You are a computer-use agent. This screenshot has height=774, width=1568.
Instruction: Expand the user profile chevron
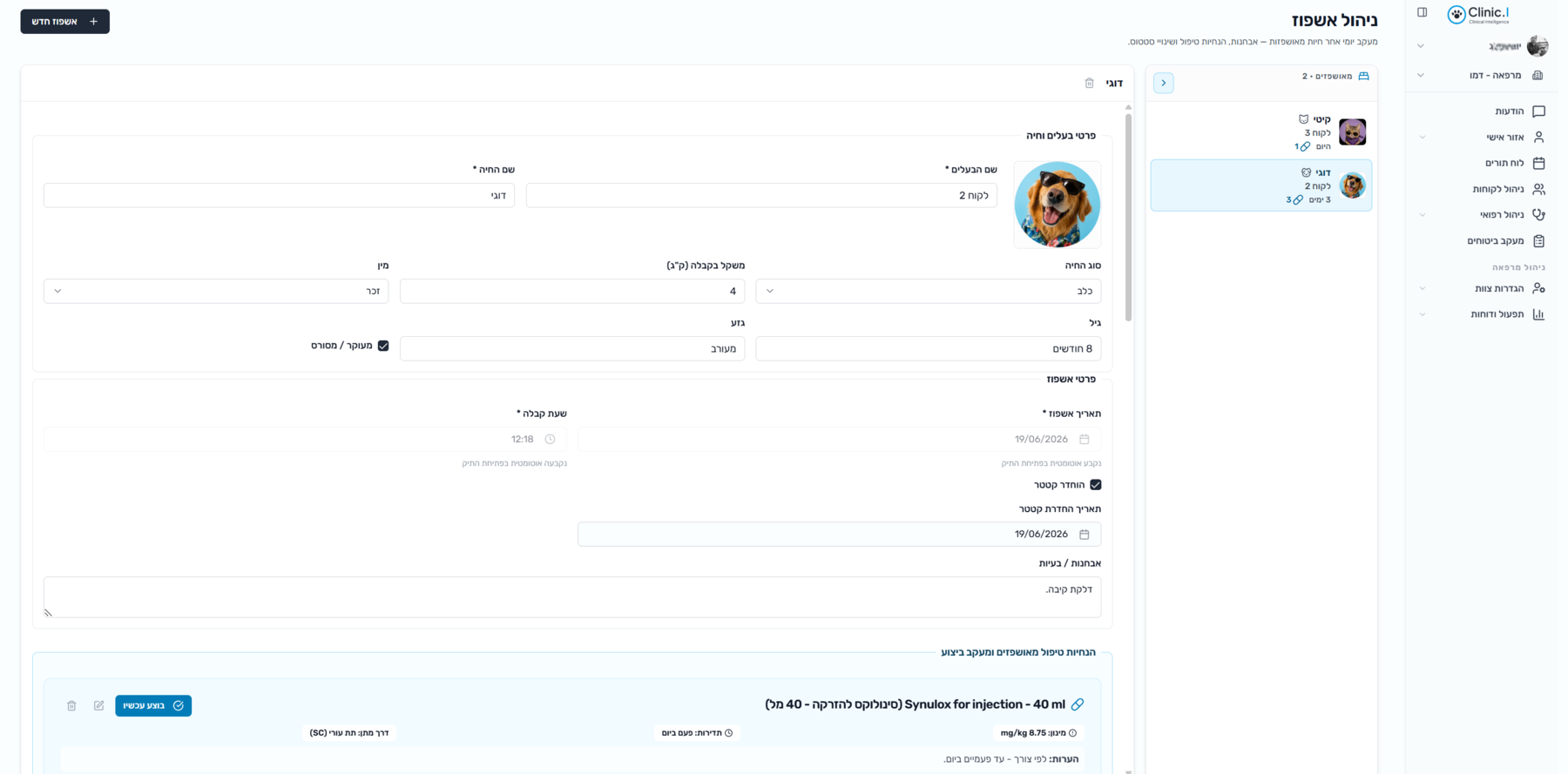(x=1421, y=46)
